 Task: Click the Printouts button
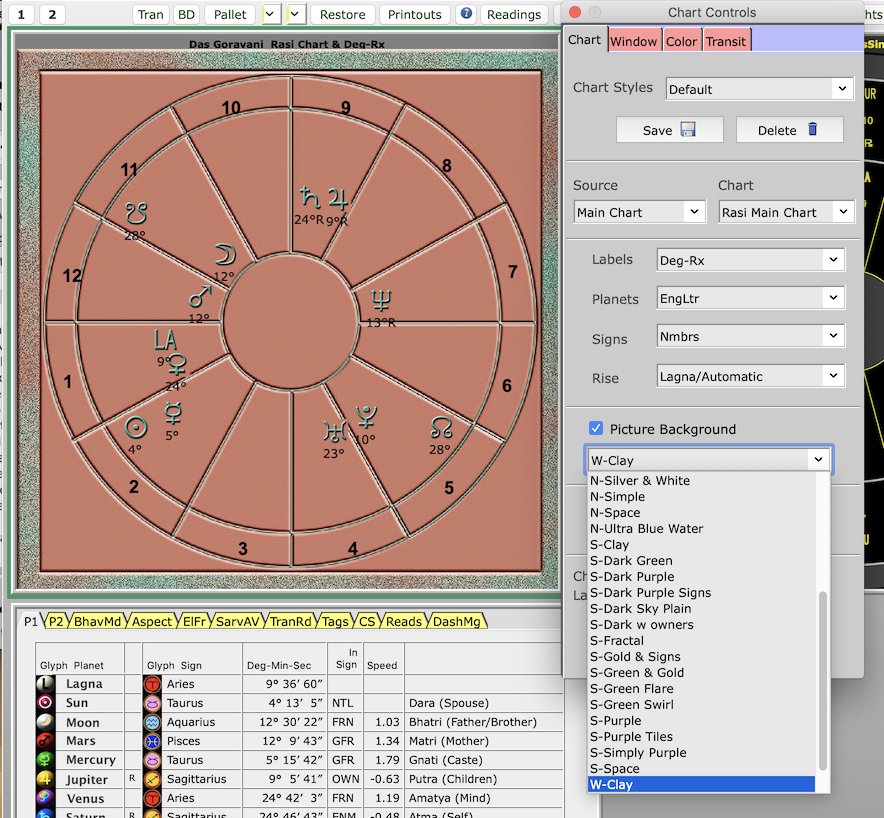414,14
